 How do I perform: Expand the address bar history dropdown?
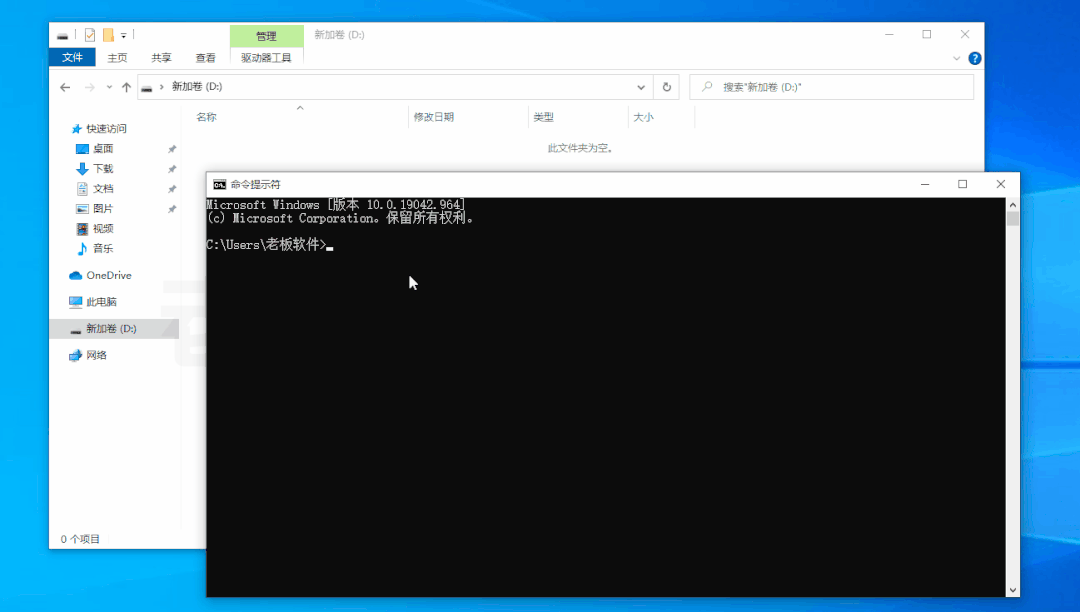[x=641, y=87]
